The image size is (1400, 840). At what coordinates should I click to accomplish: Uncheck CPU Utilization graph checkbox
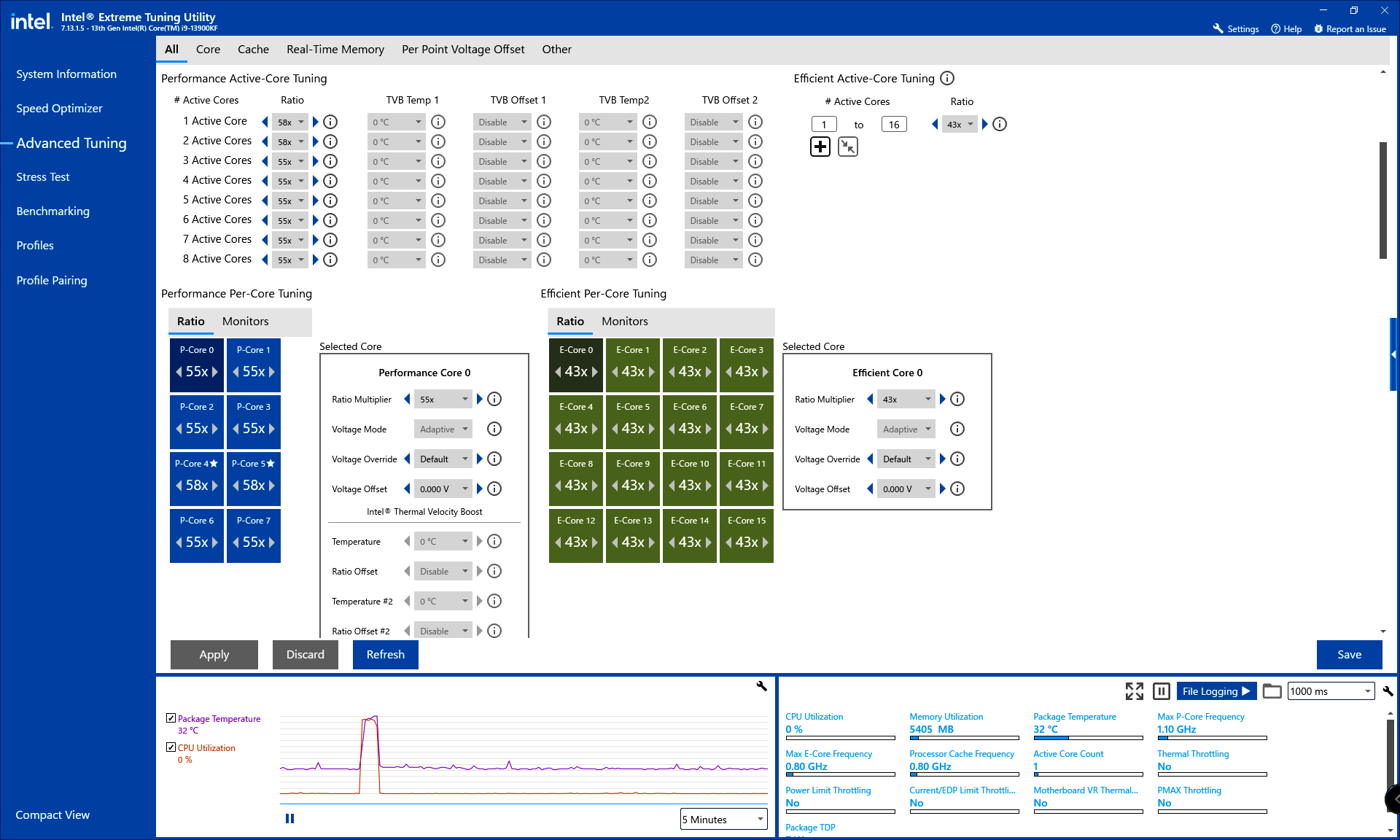[171, 747]
